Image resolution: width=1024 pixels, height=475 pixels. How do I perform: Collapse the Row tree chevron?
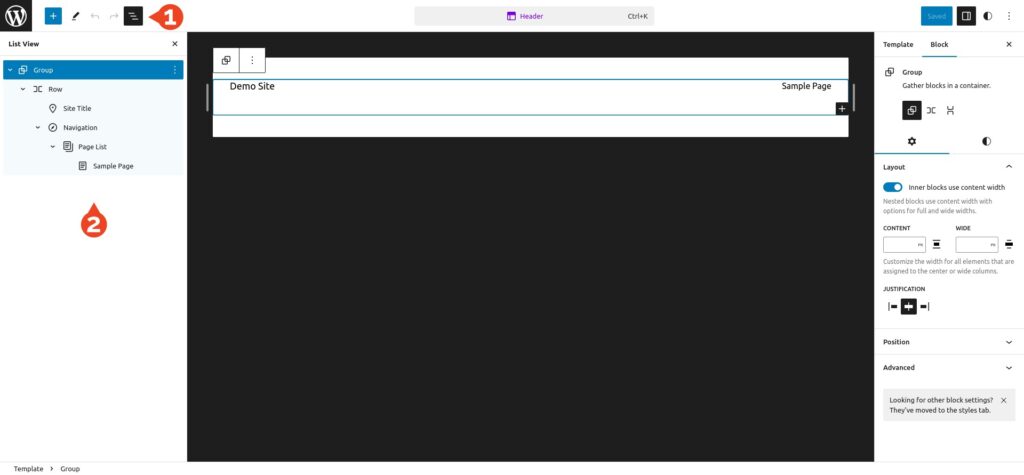coord(24,89)
